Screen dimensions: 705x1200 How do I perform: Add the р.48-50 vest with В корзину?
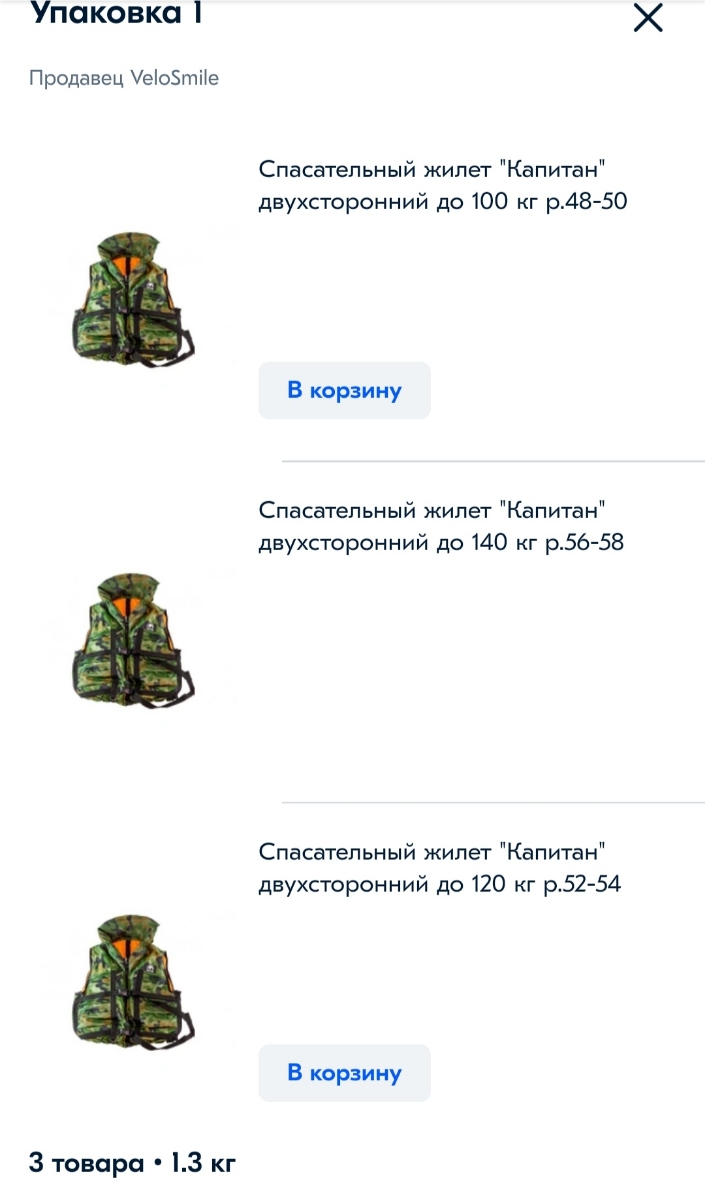coord(344,390)
